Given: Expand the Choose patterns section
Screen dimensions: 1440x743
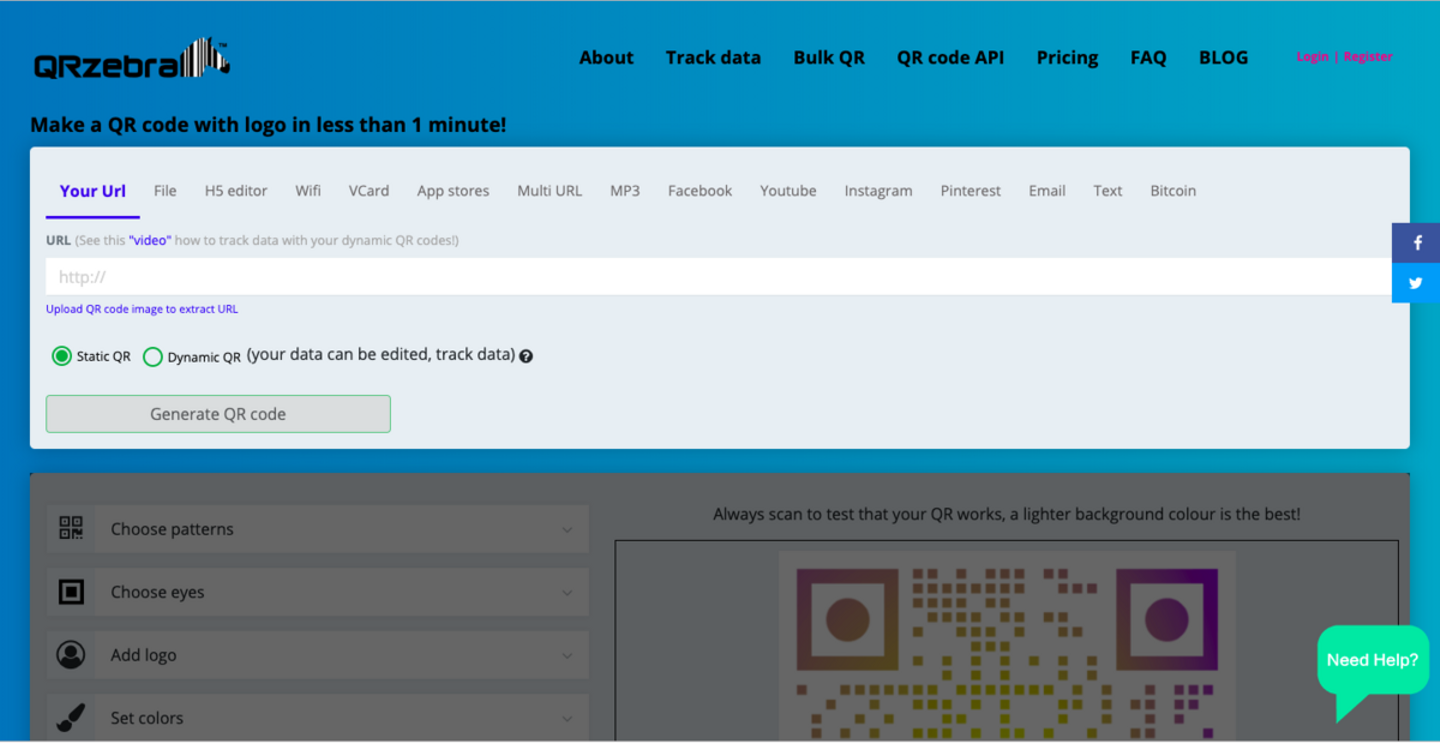Looking at the screenshot, I should click(318, 529).
